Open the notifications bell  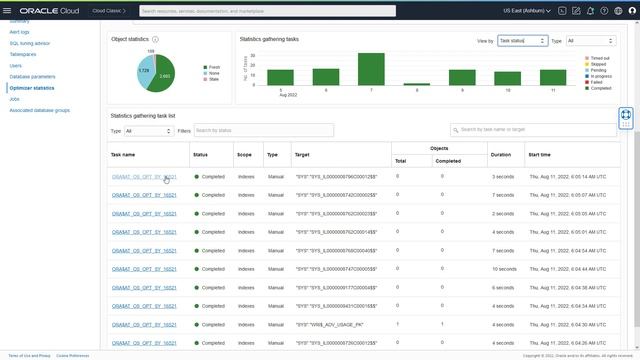point(590,11)
